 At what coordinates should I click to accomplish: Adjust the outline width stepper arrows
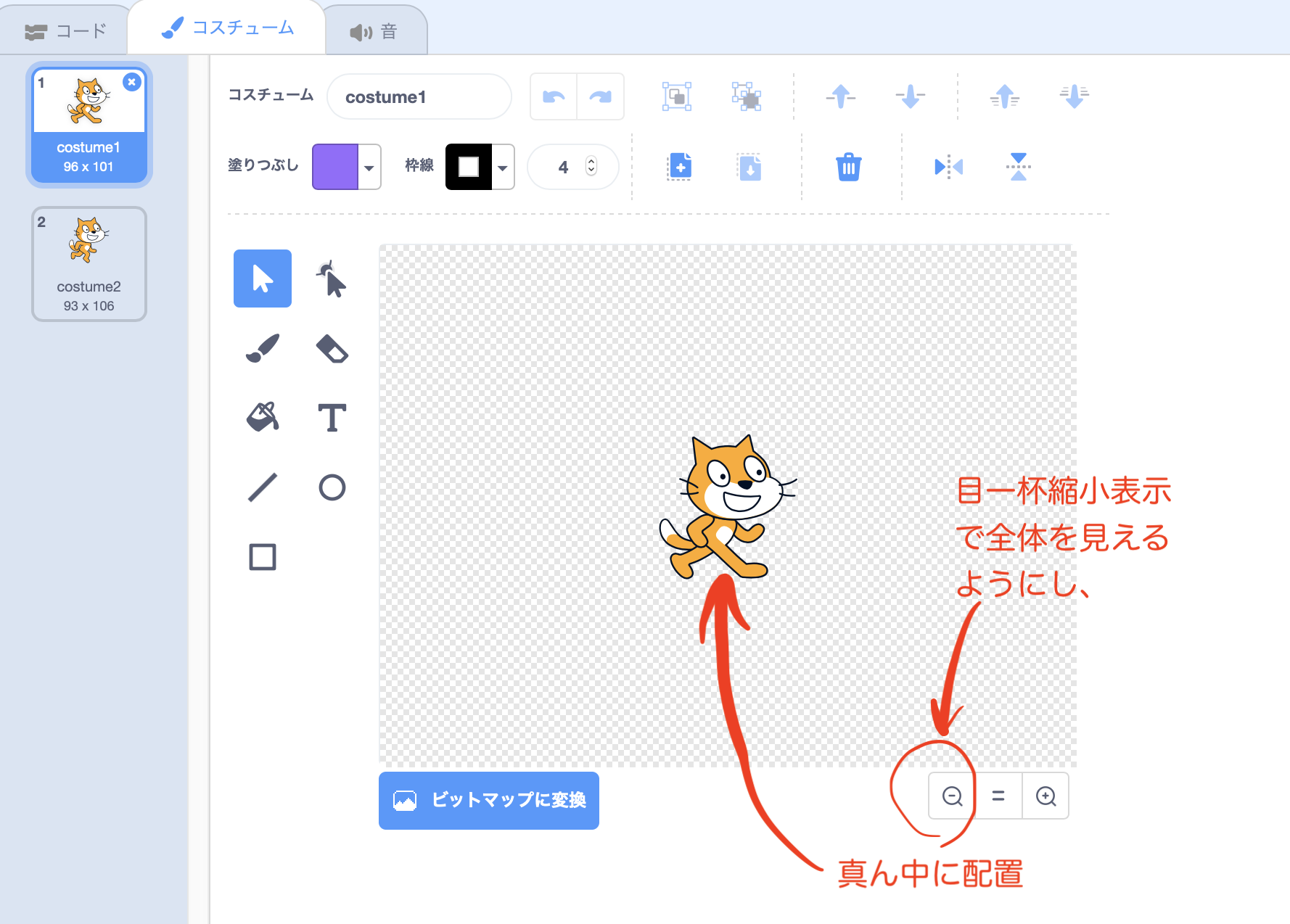(x=591, y=166)
